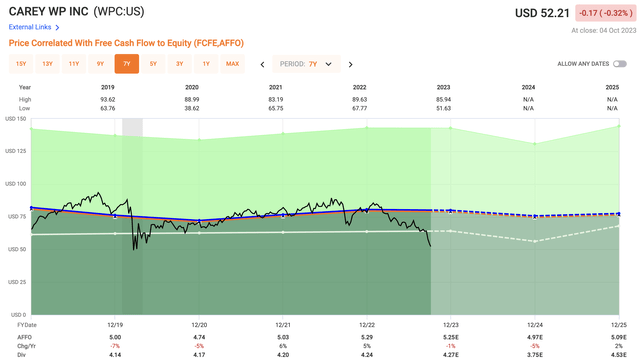Show the MAX period range
640x361 pixels.
(233, 64)
